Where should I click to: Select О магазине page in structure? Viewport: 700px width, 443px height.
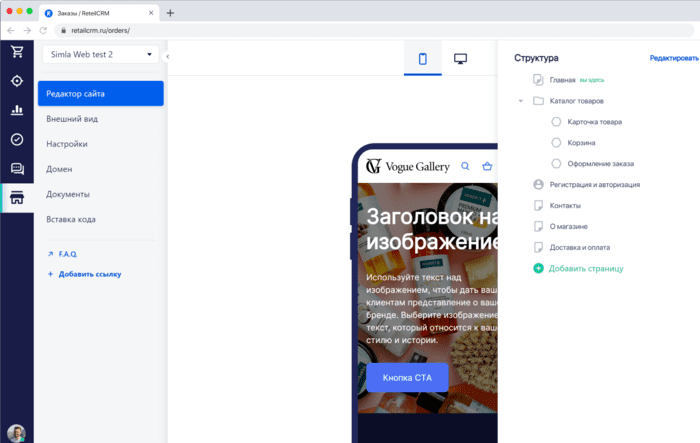[568, 226]
